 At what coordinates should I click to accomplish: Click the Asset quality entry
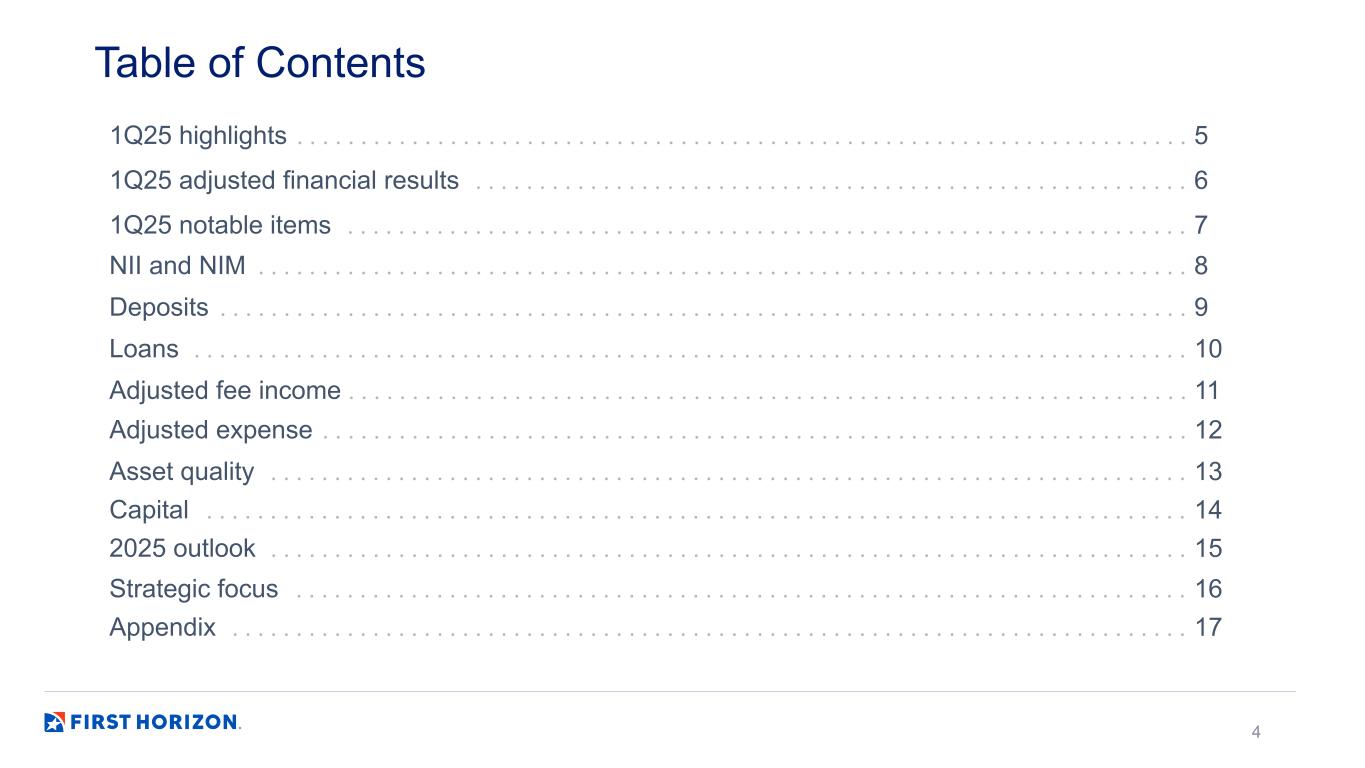(x=182, y=471)
